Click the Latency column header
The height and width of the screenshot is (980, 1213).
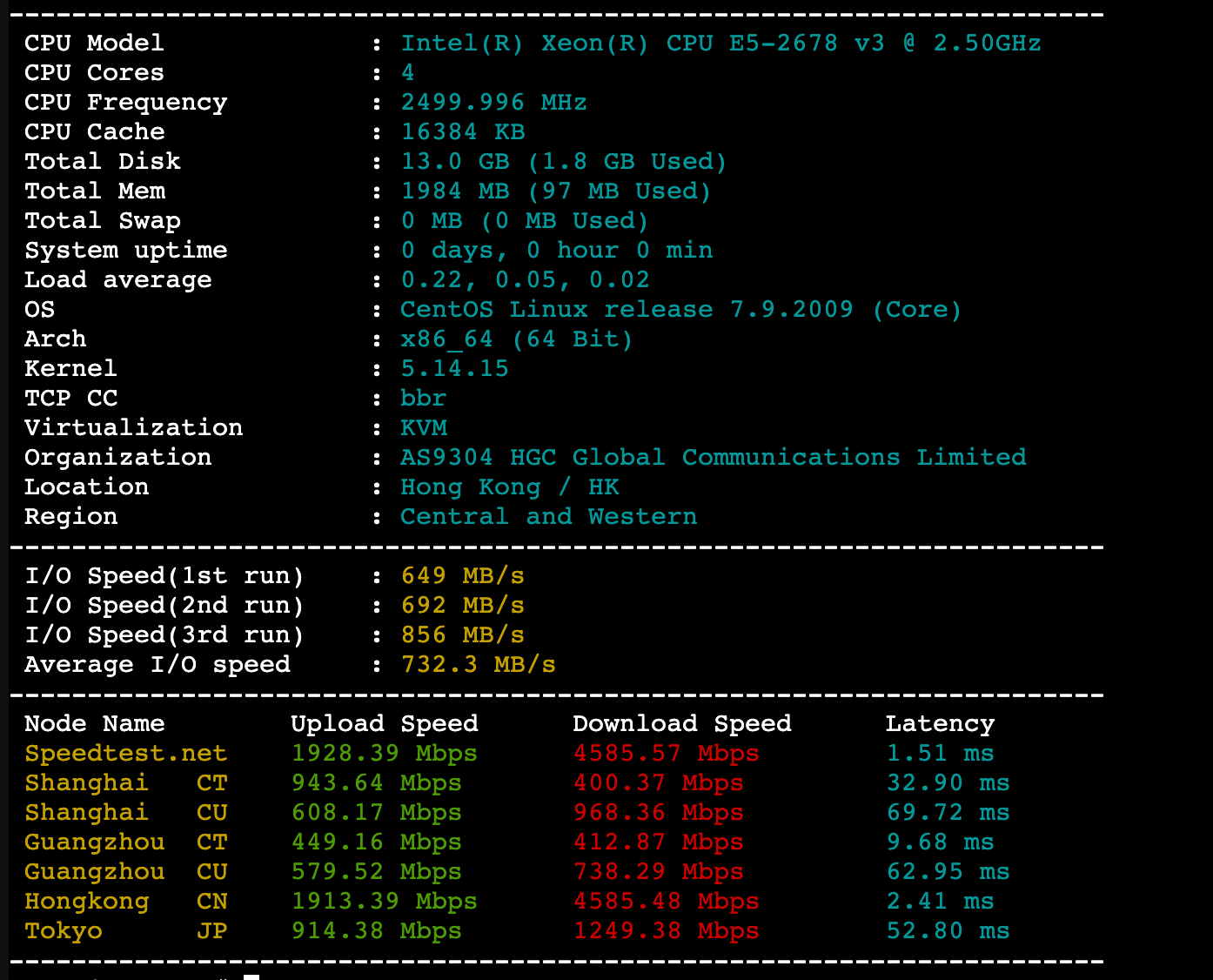click(x=940, y=724)
